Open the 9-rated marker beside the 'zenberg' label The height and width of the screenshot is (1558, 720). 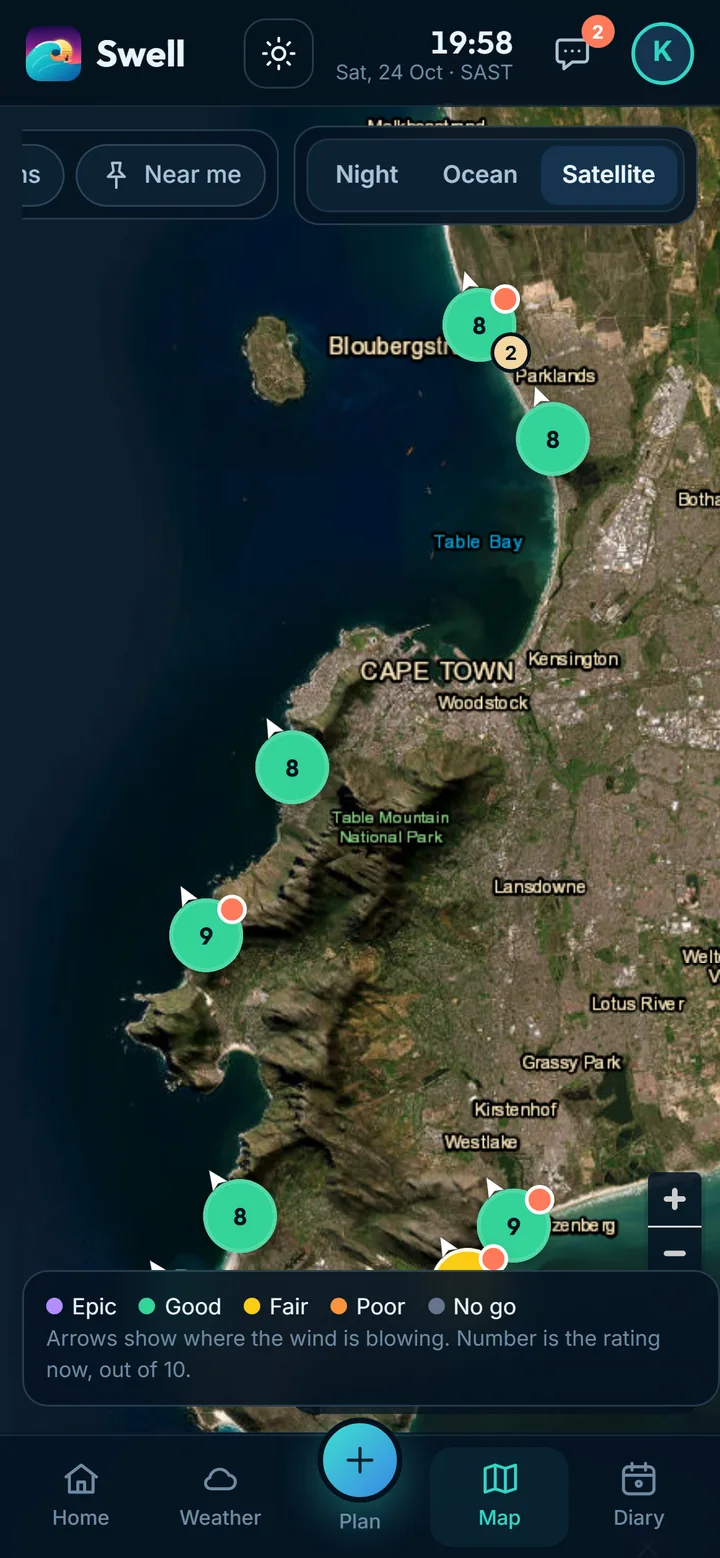pyautogui.click(x=513, y=1225)
